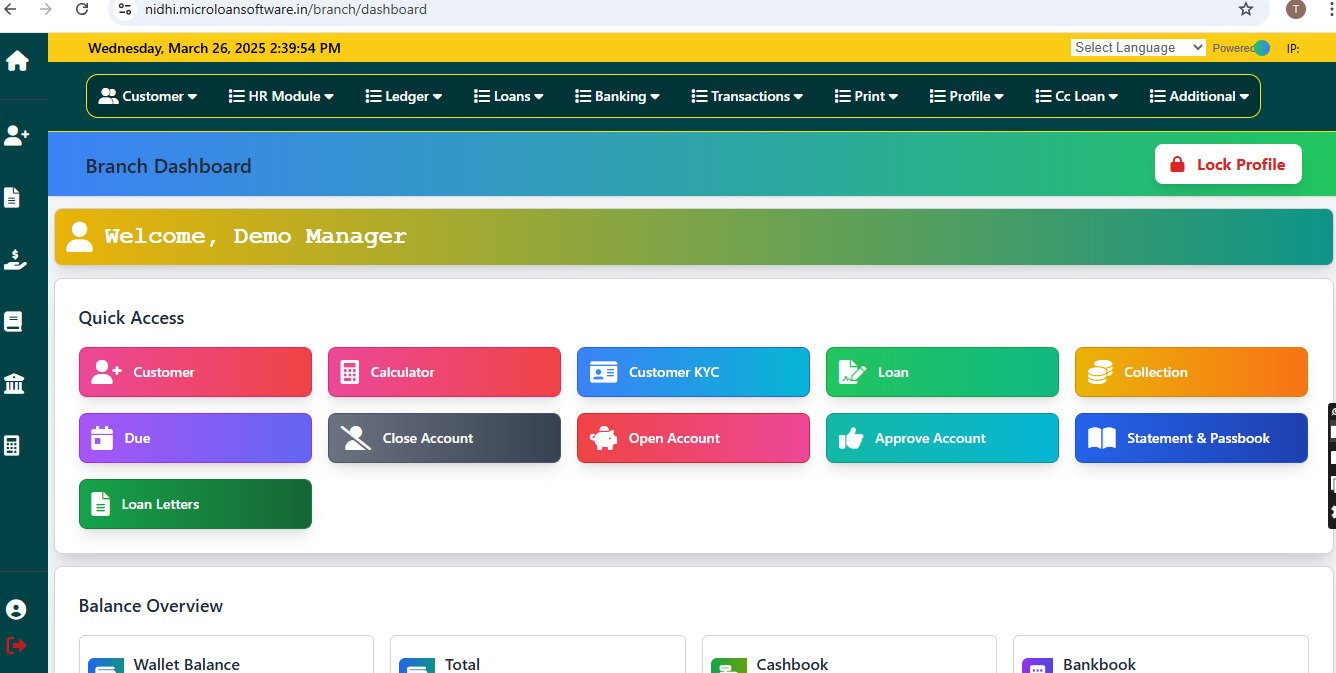This screenshot has height=673, width=1336.
Task: Click the add-customer icon in the sidebar
Action: 14,135
